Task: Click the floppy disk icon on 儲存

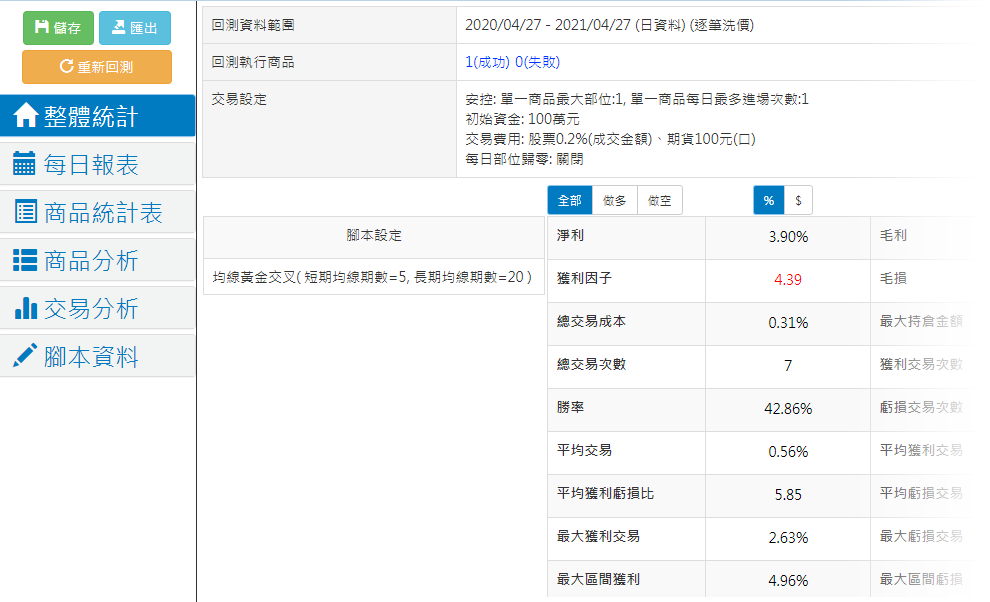Action: (42, 28)
